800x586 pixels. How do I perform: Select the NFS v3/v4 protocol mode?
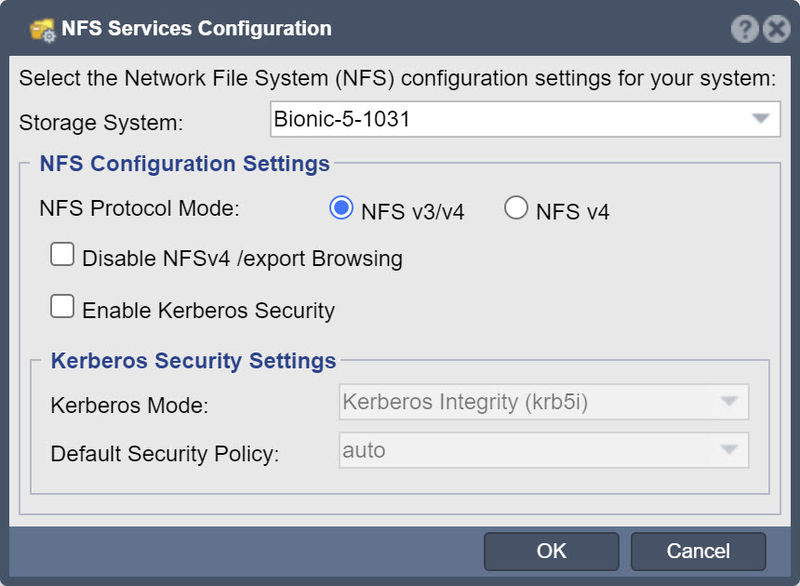click(341, 208)
